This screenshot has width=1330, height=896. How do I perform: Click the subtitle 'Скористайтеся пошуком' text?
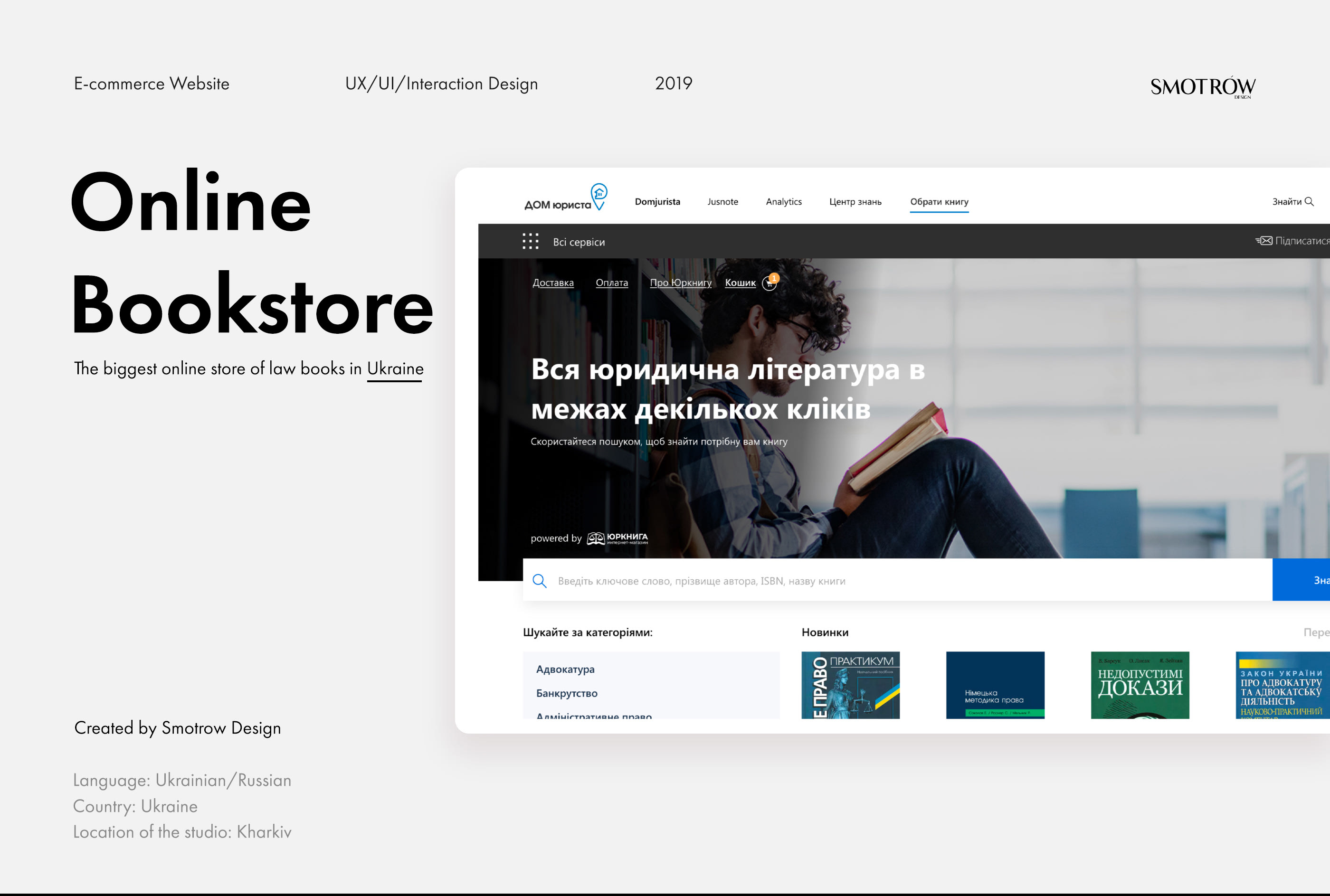(658, 441)
